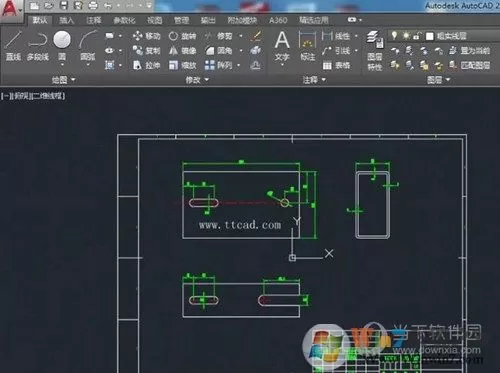The height and width of the screenshot is (373, 500).
Task: Click Match Layer (匹配图层) icon
Action: (471, 65)
